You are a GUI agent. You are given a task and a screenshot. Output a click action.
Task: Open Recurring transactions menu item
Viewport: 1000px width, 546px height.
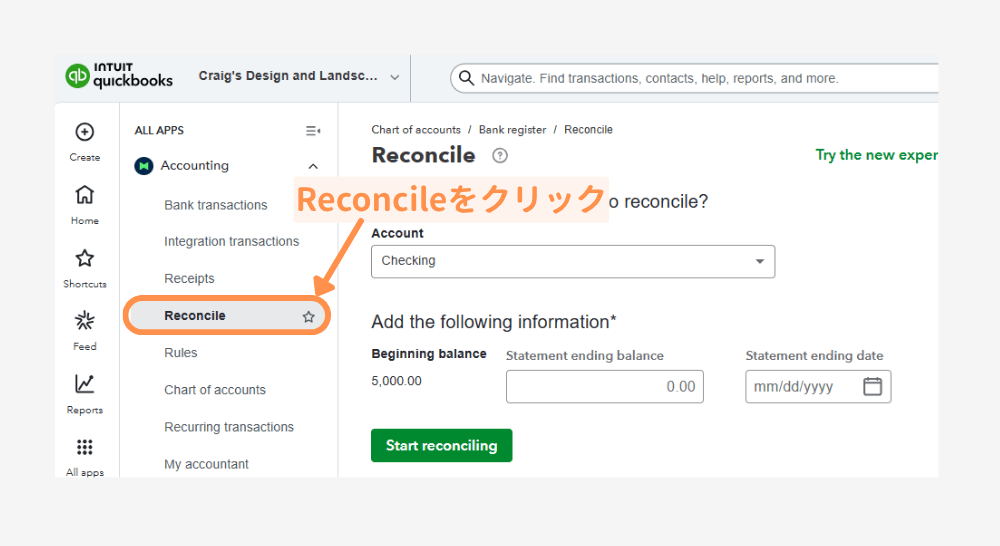(229, 427)
